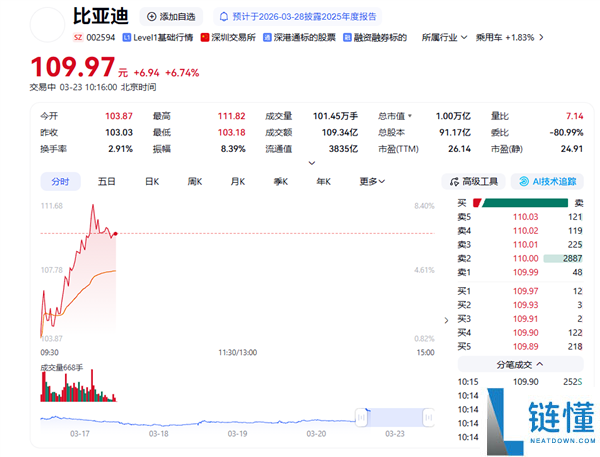Click the 10:15 trade row price 109.90

(x=525, y=382)
